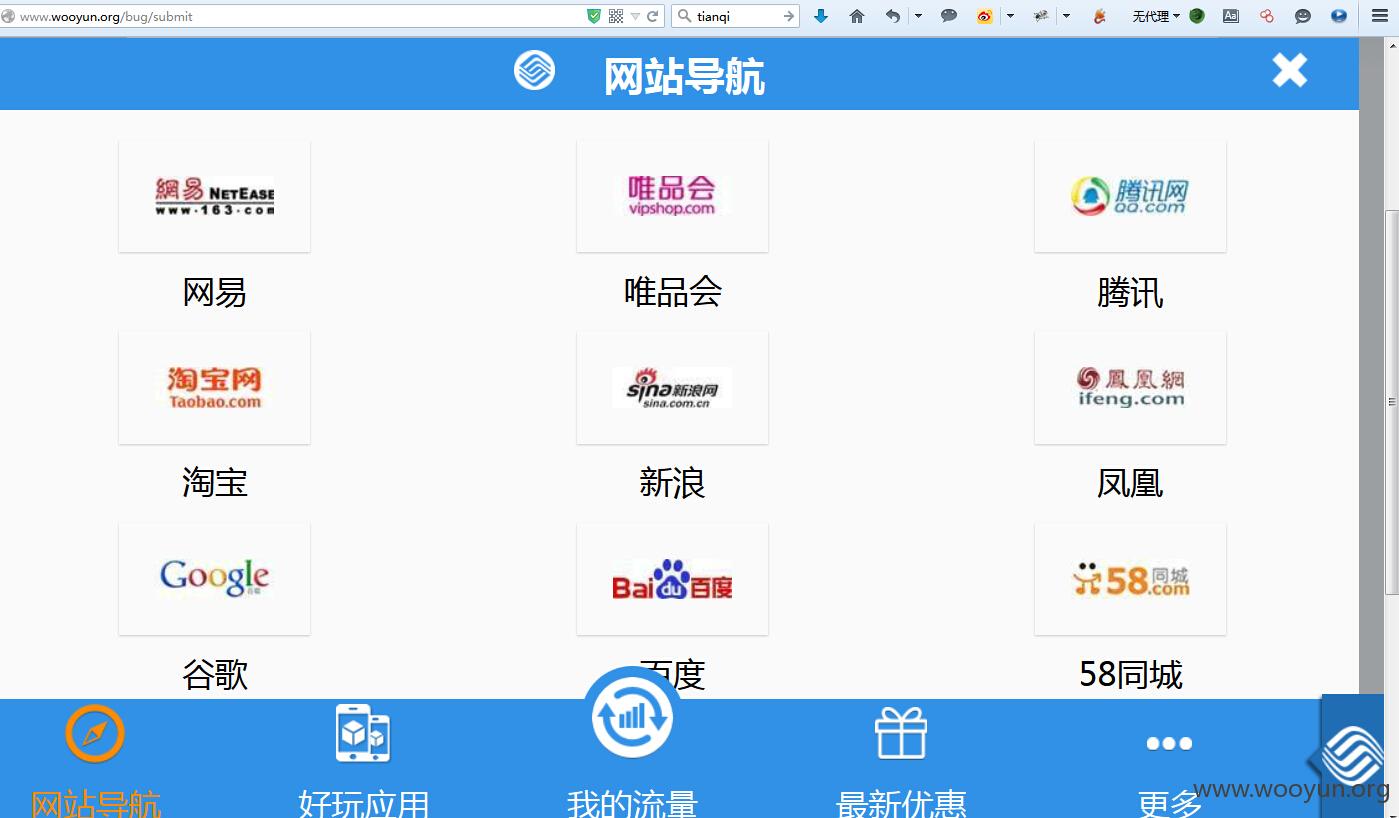Image resolution: width=1399 pixels, height=818 pixels.
Task: Click the vertical page scrollbar thumb
Action: click(1391, 402)
